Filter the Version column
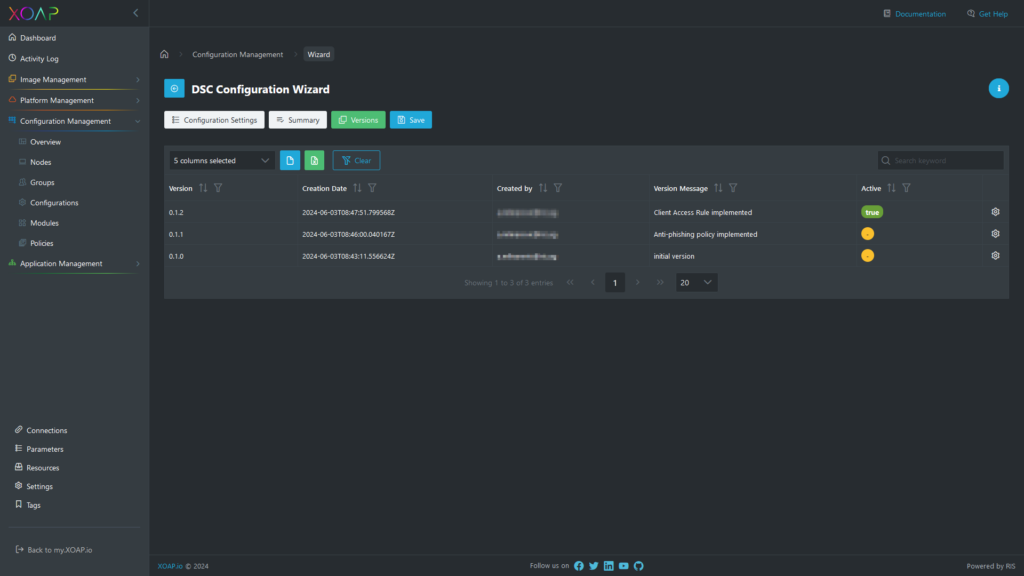Image resolution: width=1024 pixels, height=576 pixels. click(x=218, y=188)
